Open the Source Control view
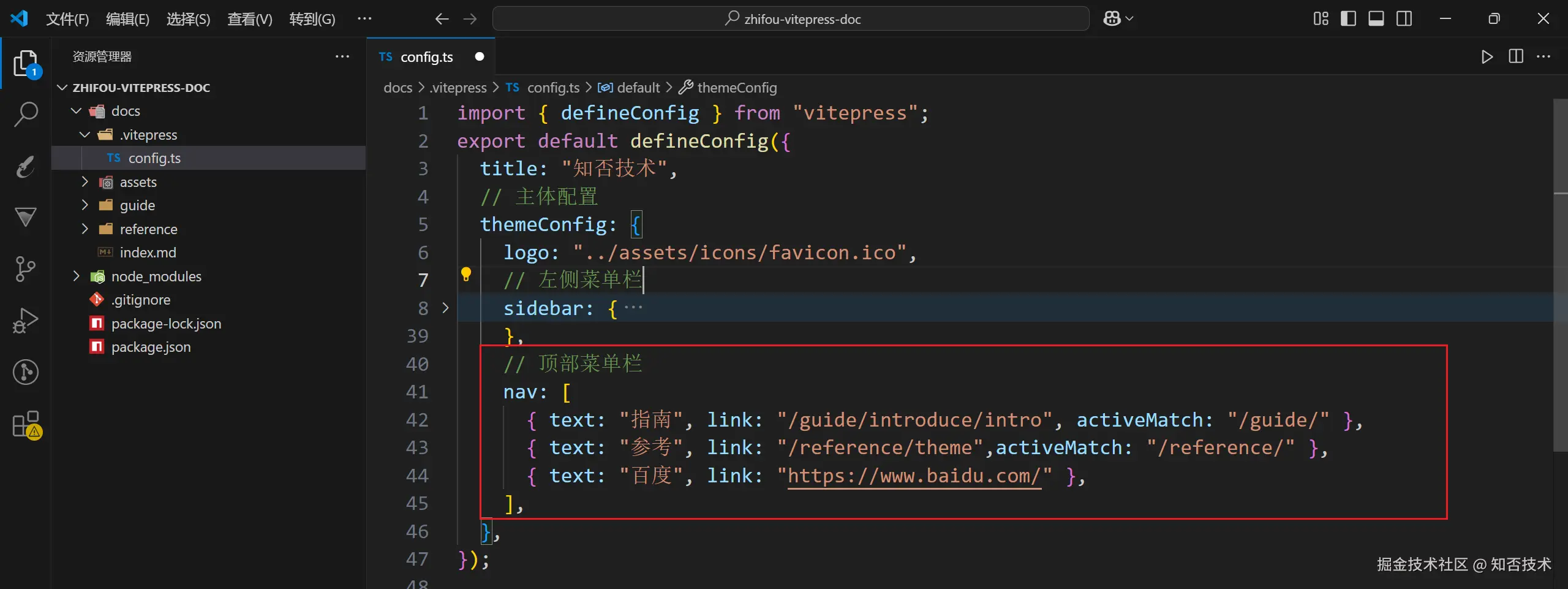Image resolution: width=1568 pixels, height=589 pixels. click(x=26, y=268)
